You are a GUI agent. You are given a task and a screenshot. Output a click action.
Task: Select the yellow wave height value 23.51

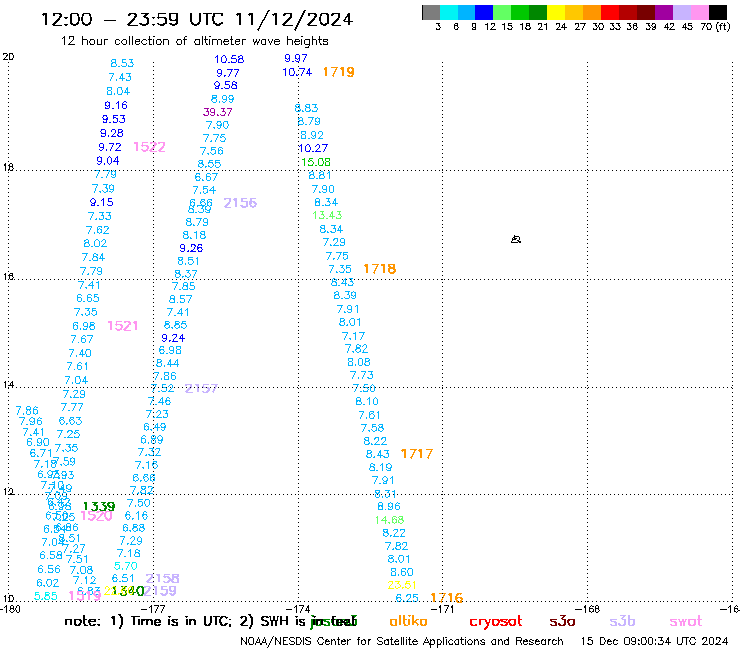[x=402, y=585]
